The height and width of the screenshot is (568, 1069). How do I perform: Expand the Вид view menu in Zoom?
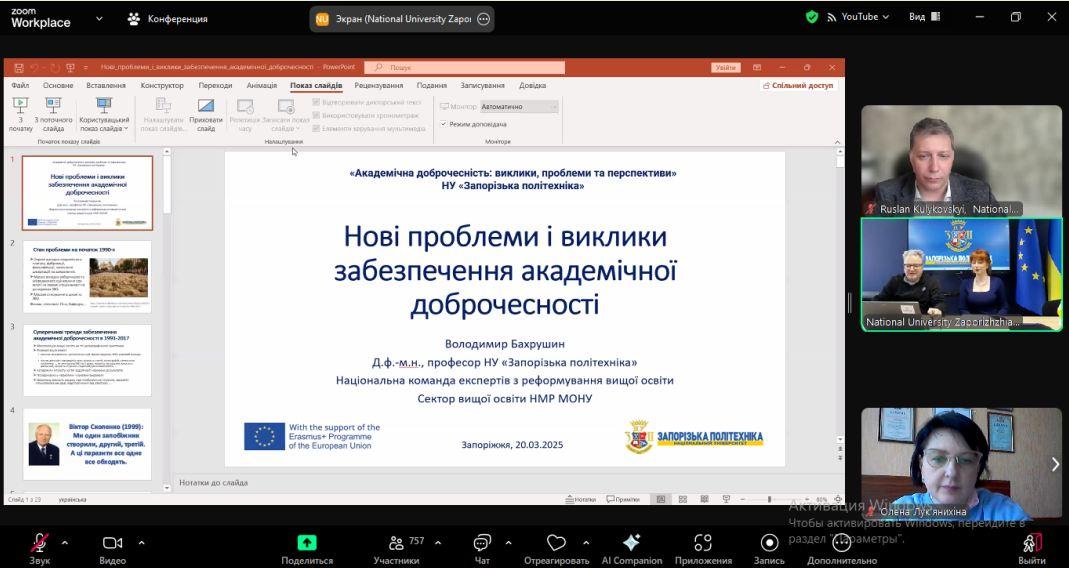pyautogui.click(x=924, y=17)
